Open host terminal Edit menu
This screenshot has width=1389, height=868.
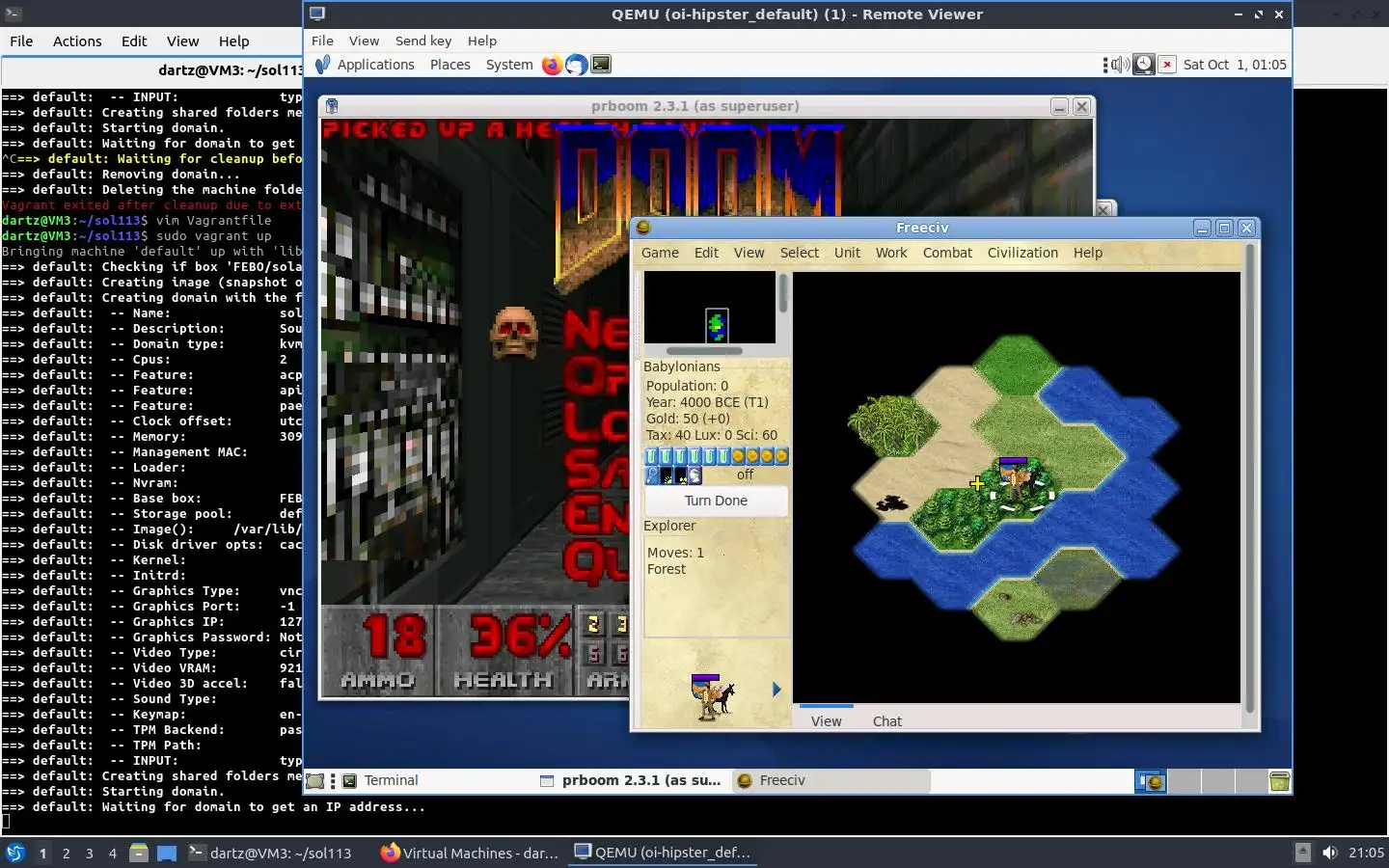pos(134,41)
